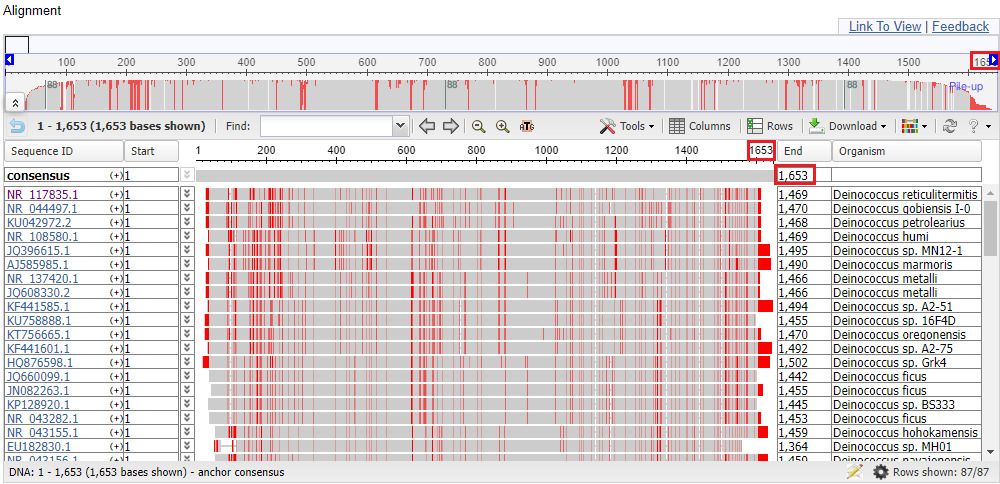The width and height of the screenshot is (1000, 484).
Task: Click scrollbar down arrow
Action: point(990,450)
